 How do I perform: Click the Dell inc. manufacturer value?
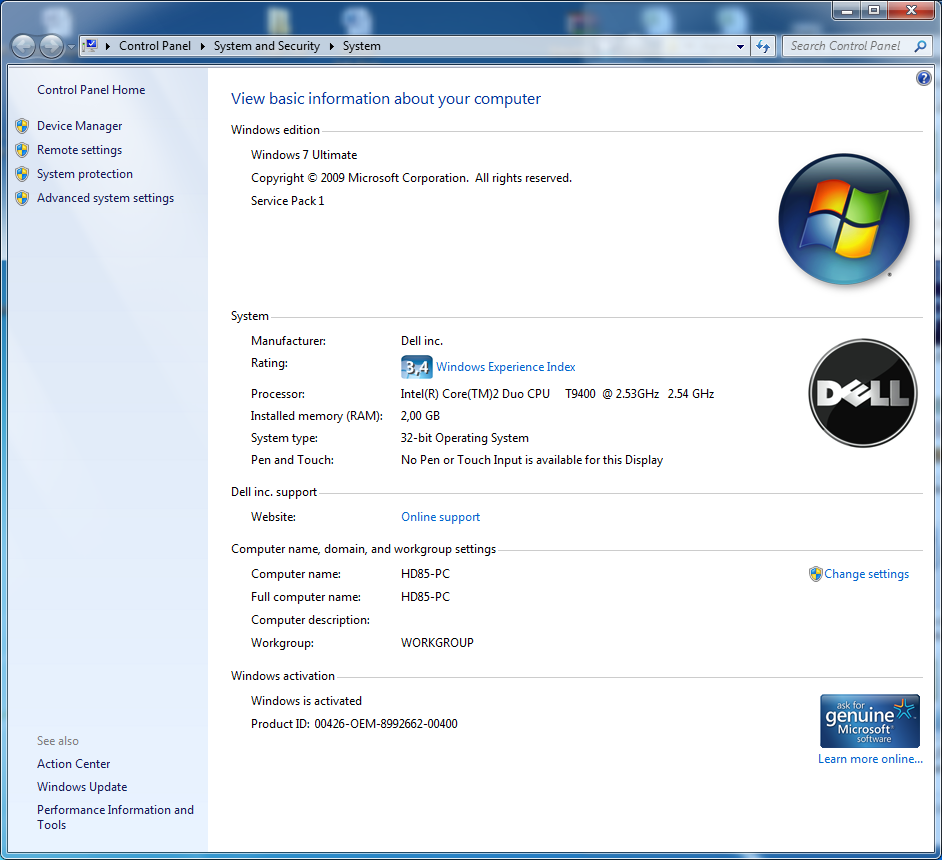click(x=422, y=341)
